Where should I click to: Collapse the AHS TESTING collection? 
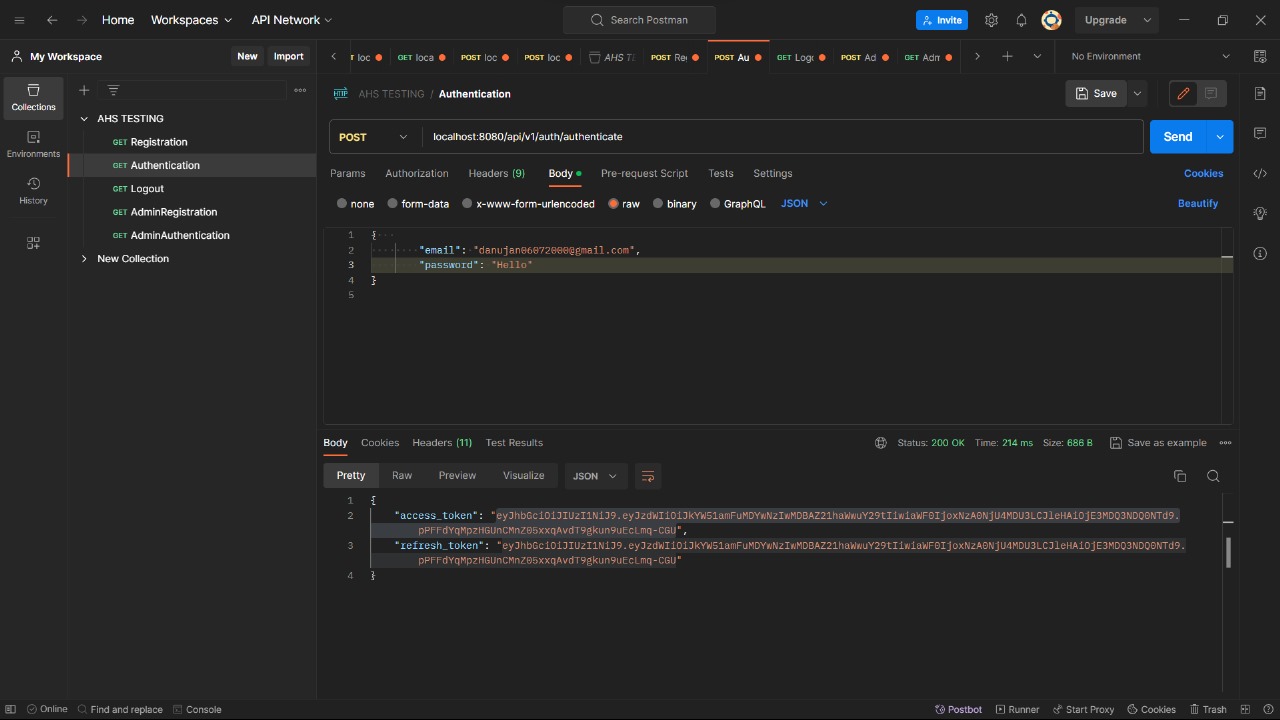84,119
